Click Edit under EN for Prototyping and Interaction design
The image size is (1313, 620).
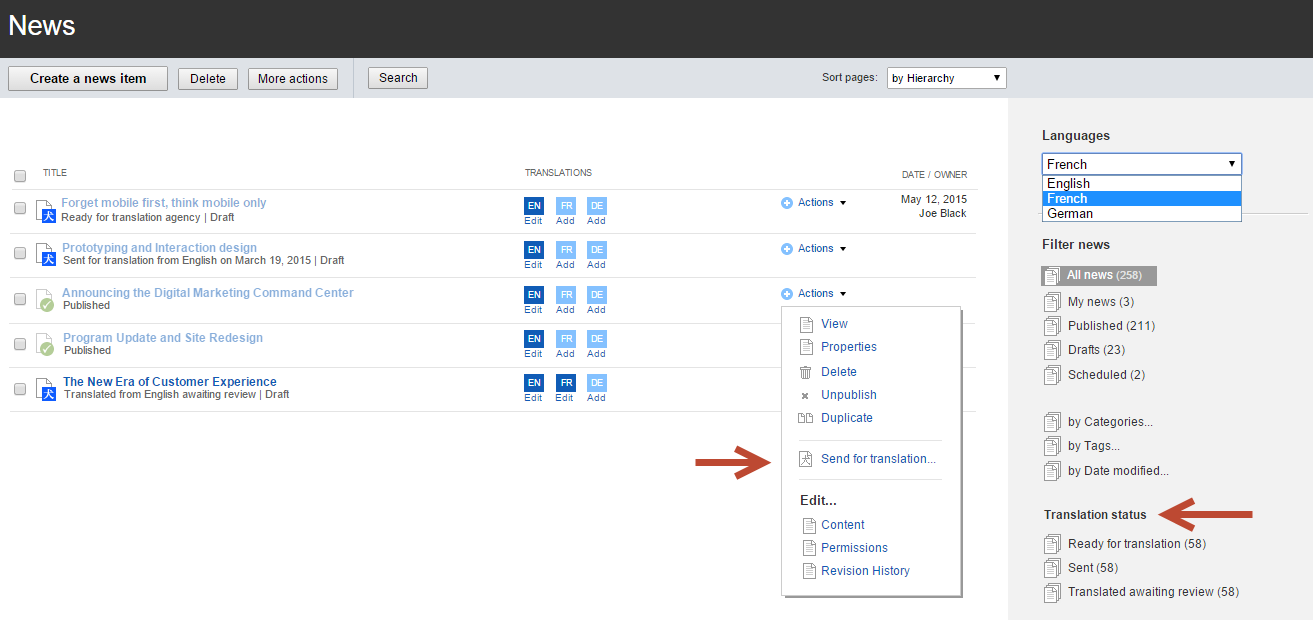(x=534, y=265)
